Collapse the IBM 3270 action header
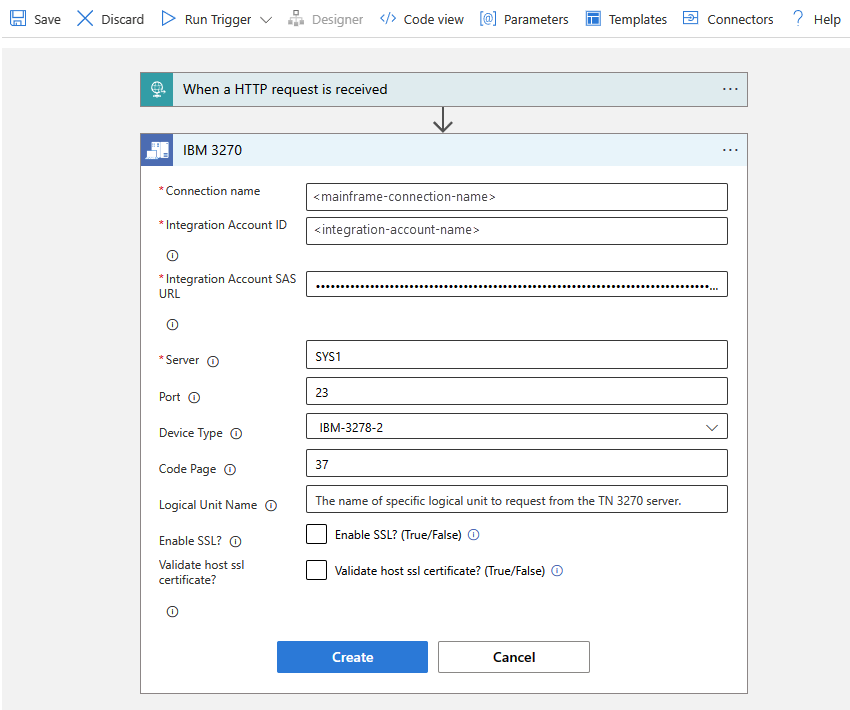 [443, 150]
